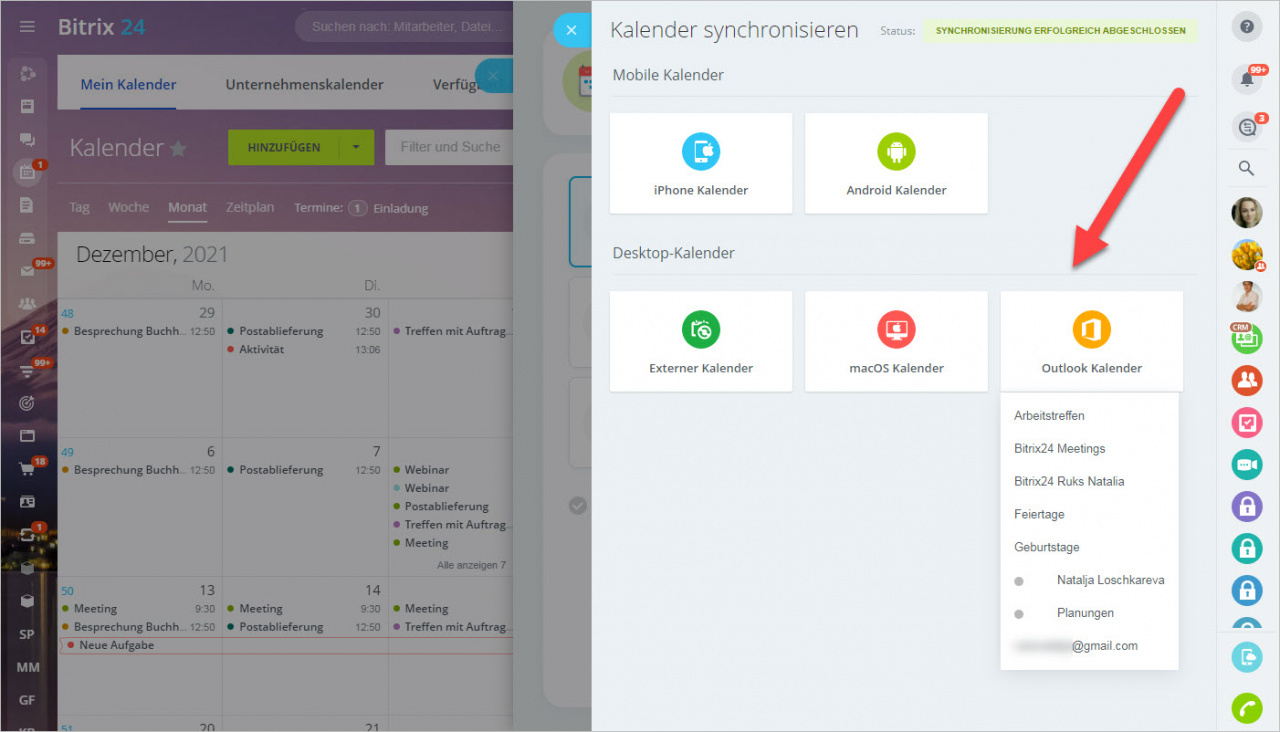
Task: Open the green CRM chat icon
Action: tap(1246, 338)
